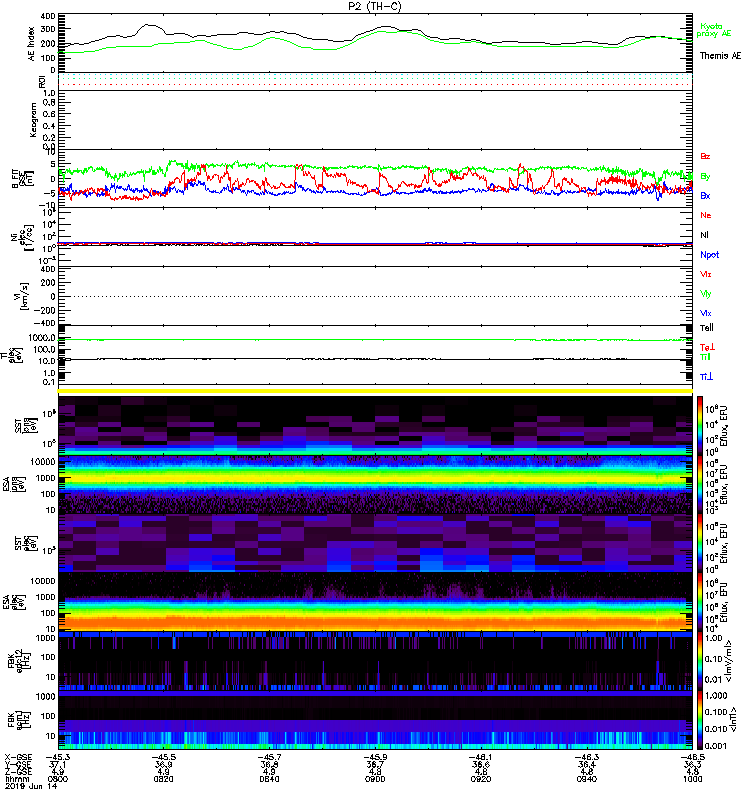Click the X-GSE value "-45.9"
Screen dimensions: 750x800
[375, 757]
